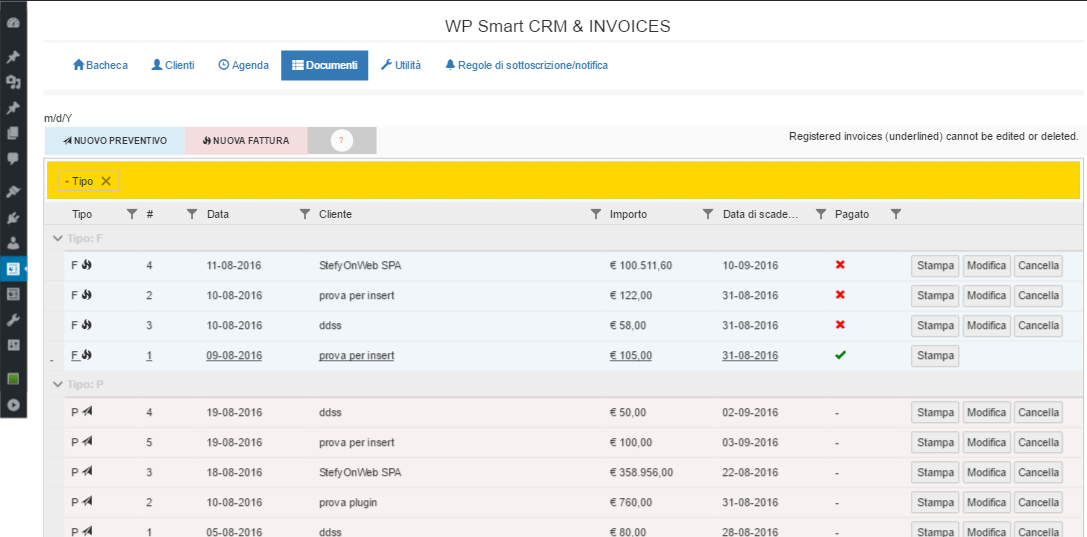Remove the Tipo grouping with X
This screenshot has width=1087, height=537.
click(x=106, y=181)
